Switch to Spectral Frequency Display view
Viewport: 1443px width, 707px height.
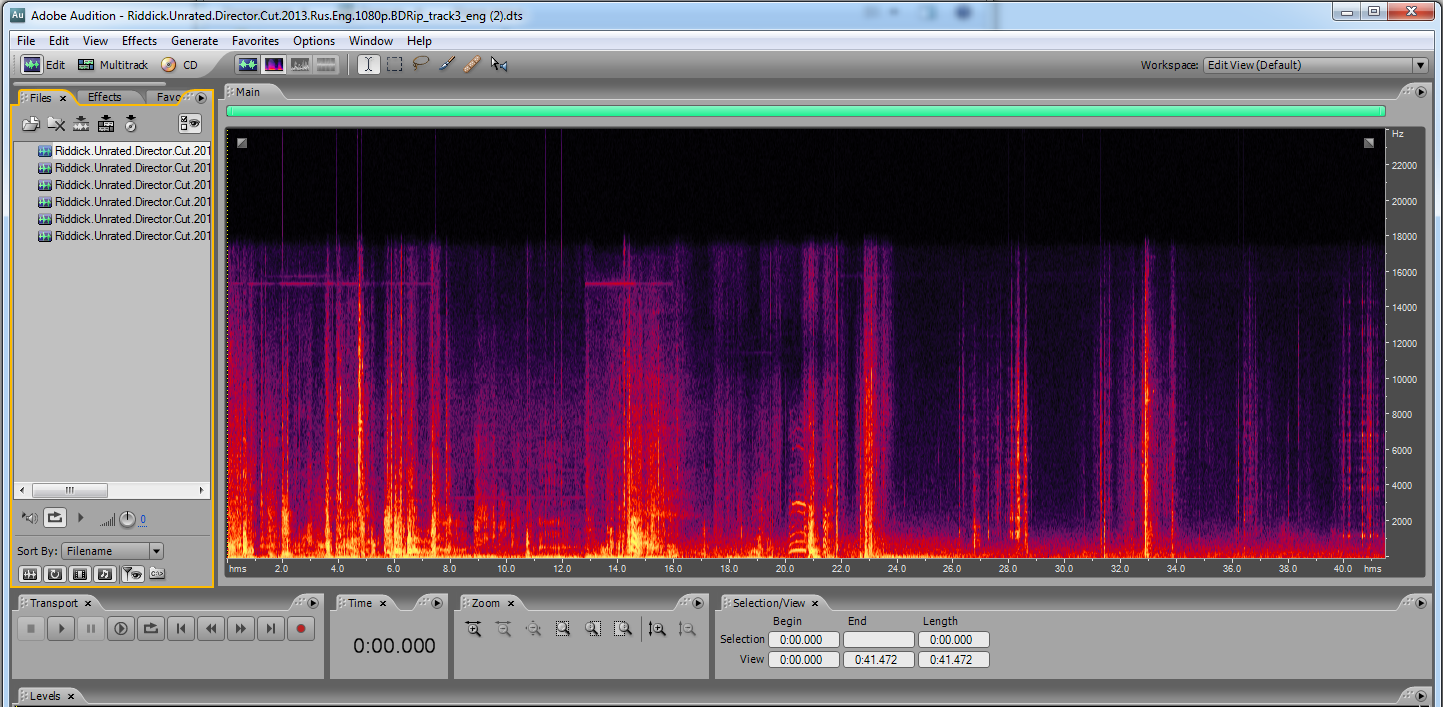click(273, 65)
